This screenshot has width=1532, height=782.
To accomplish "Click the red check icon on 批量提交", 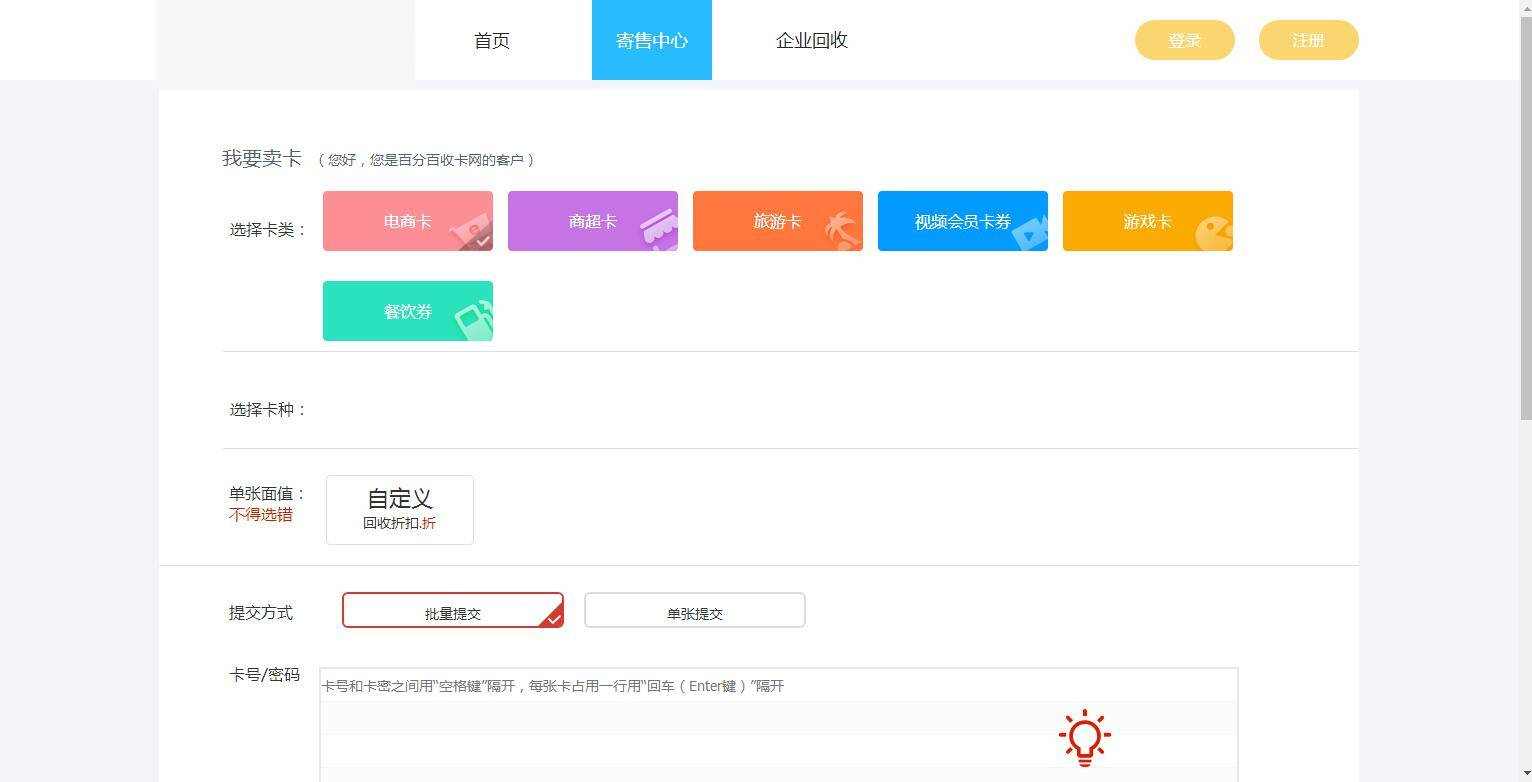I will point(551,620).
